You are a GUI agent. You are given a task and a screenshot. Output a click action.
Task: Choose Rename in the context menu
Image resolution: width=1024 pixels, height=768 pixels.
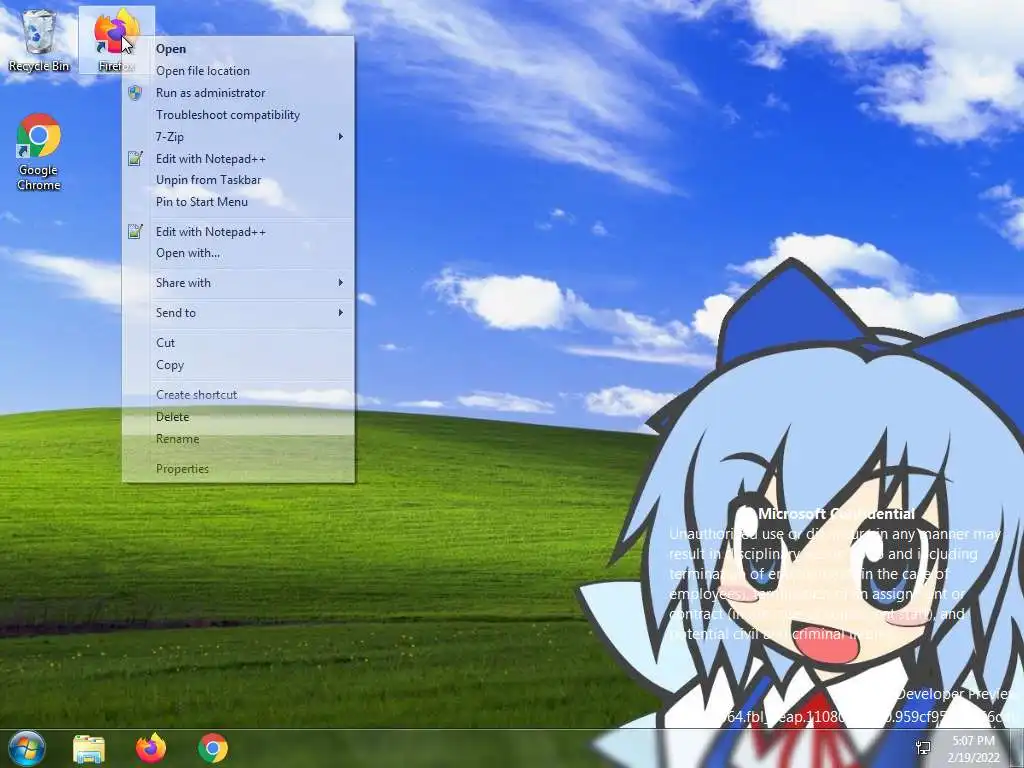[x=238, y=439]
